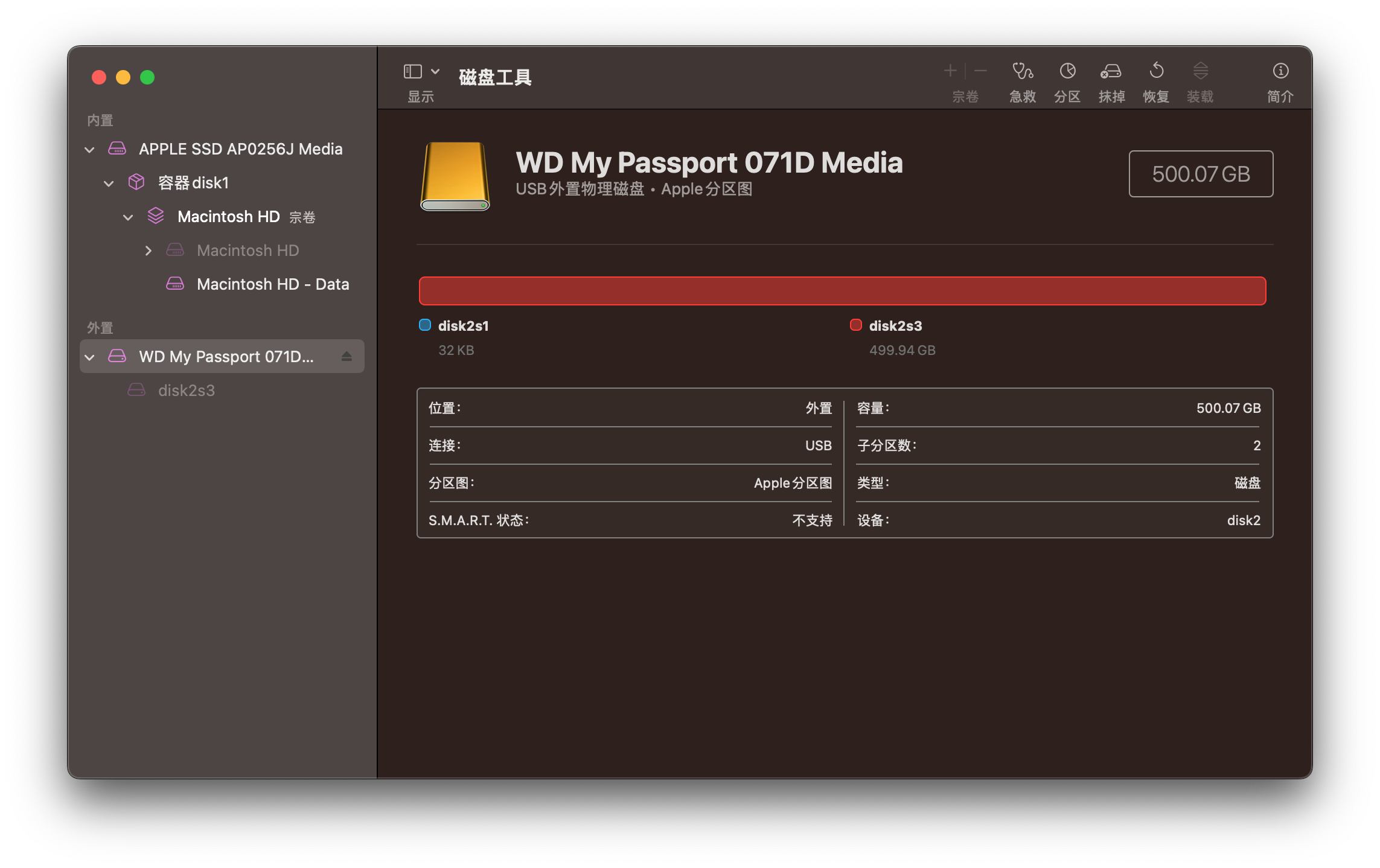Click the add volume plus icon

[x=950, y=71]
